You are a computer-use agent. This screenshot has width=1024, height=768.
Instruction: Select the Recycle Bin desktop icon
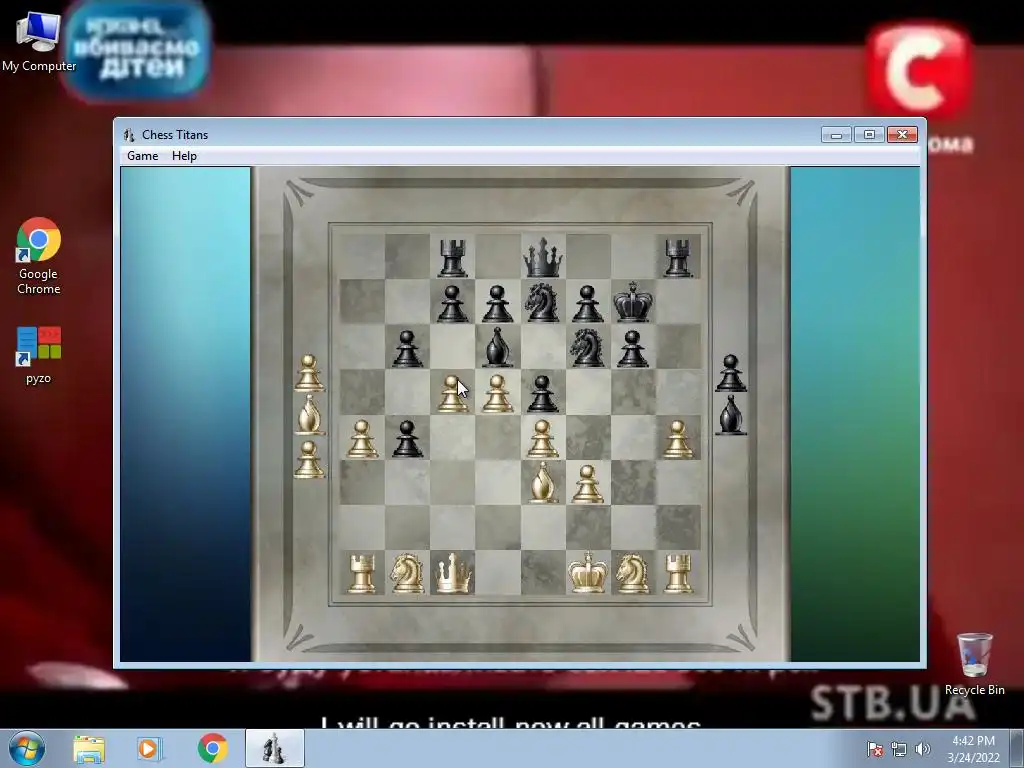point(974,664)
